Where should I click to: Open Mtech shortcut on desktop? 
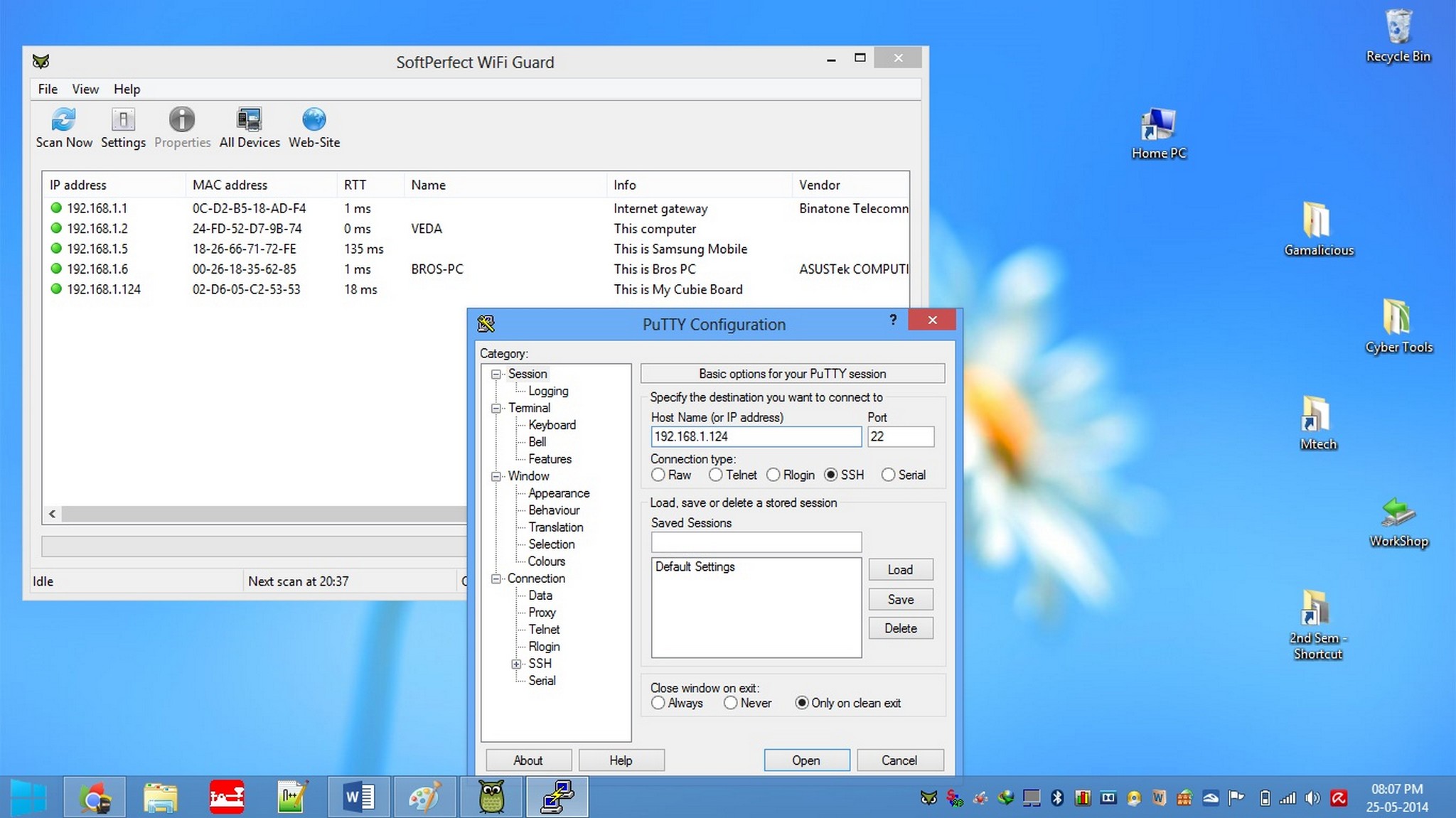[x=1318, y=423]
